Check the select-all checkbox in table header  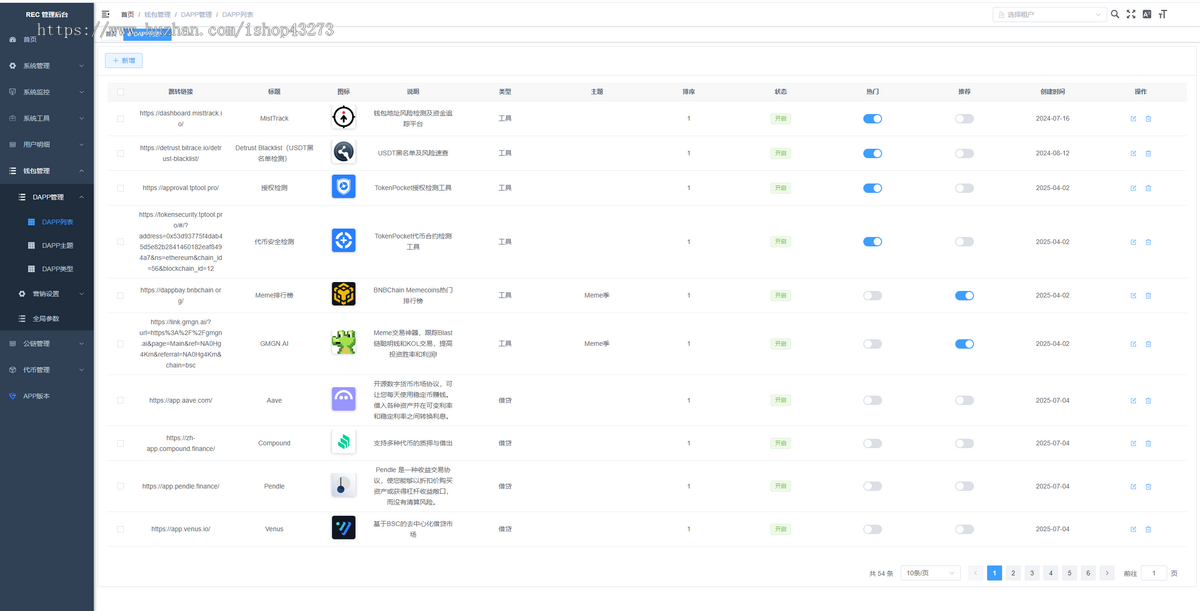pos(121,91)
